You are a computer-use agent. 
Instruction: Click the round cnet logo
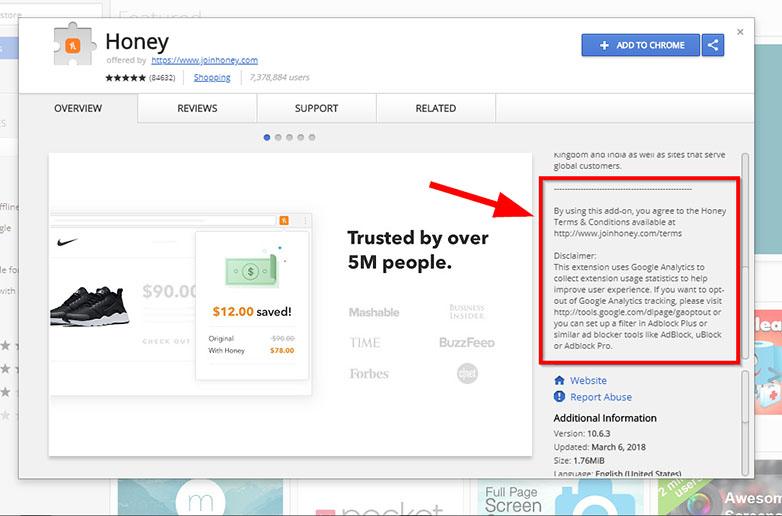(467, 373)
